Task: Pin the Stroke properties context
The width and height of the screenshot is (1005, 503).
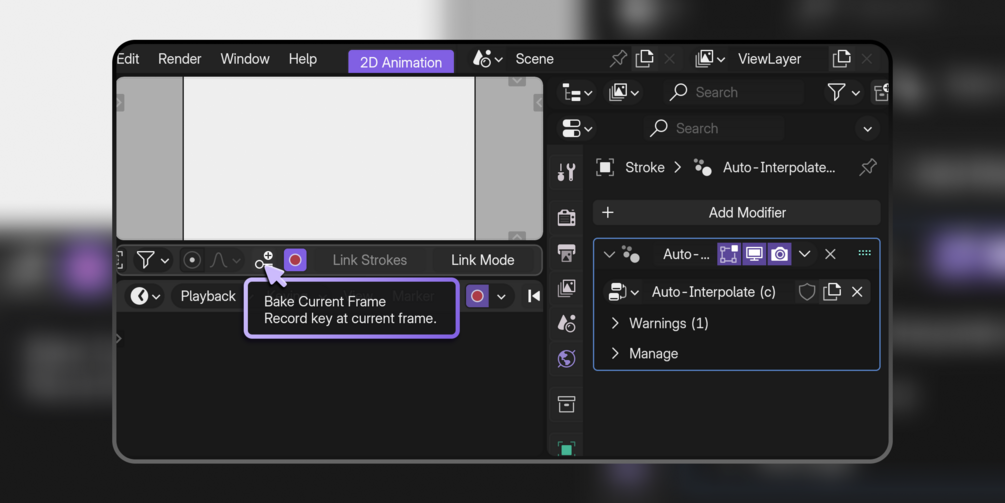Action: tap(867, 168)
